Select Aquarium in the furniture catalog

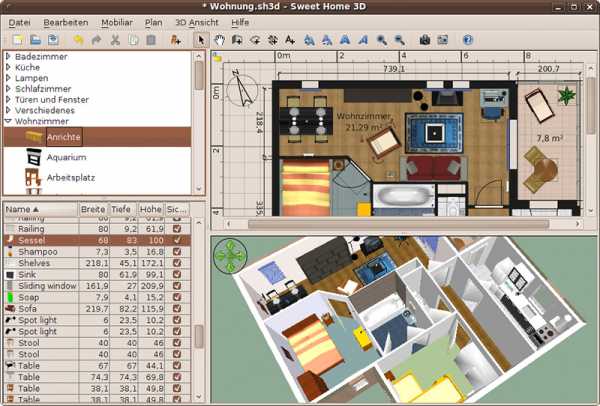pos(66,157)
